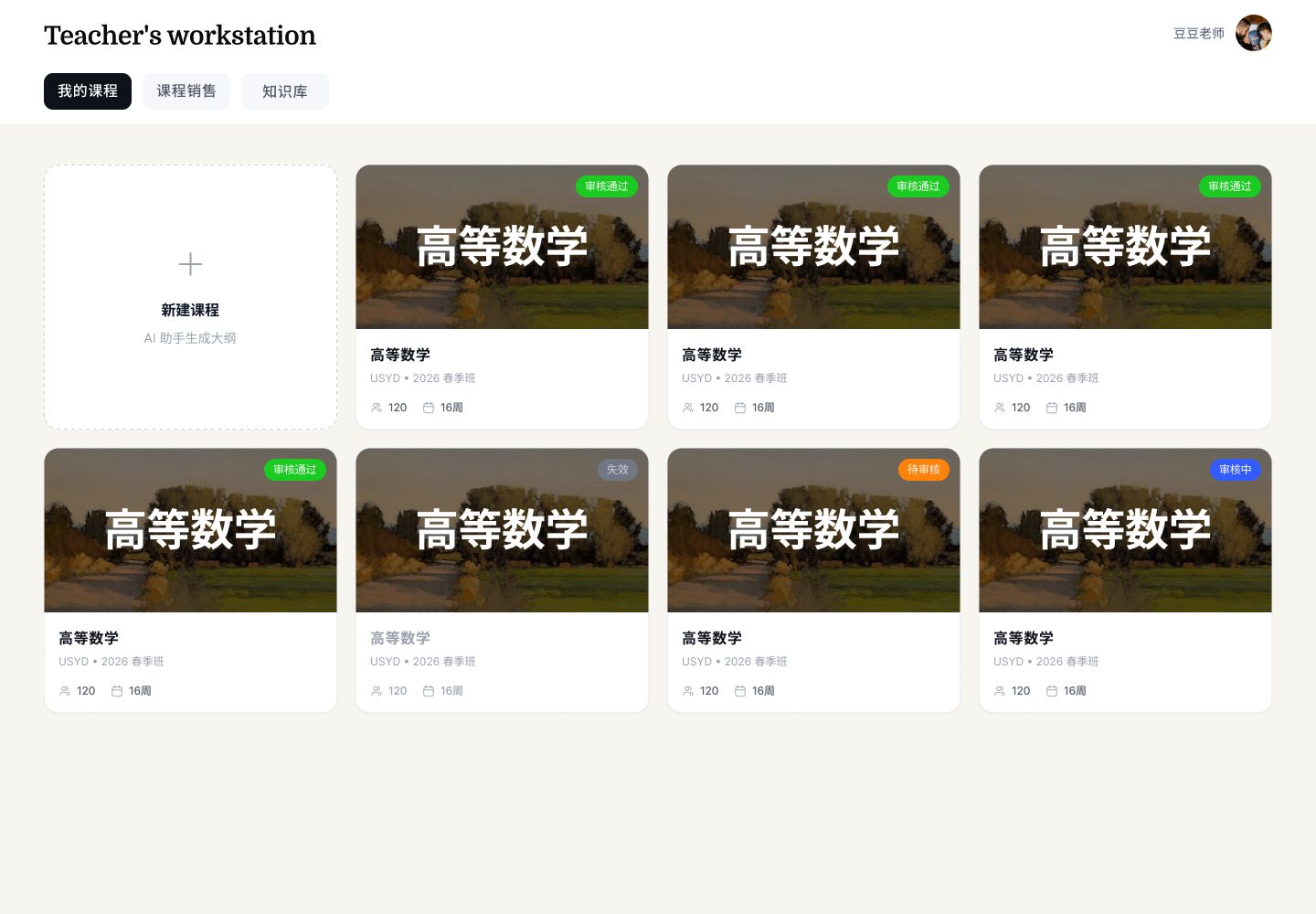Click the 失效 status badge
The image size is (1316, 914).
point(618,470)
